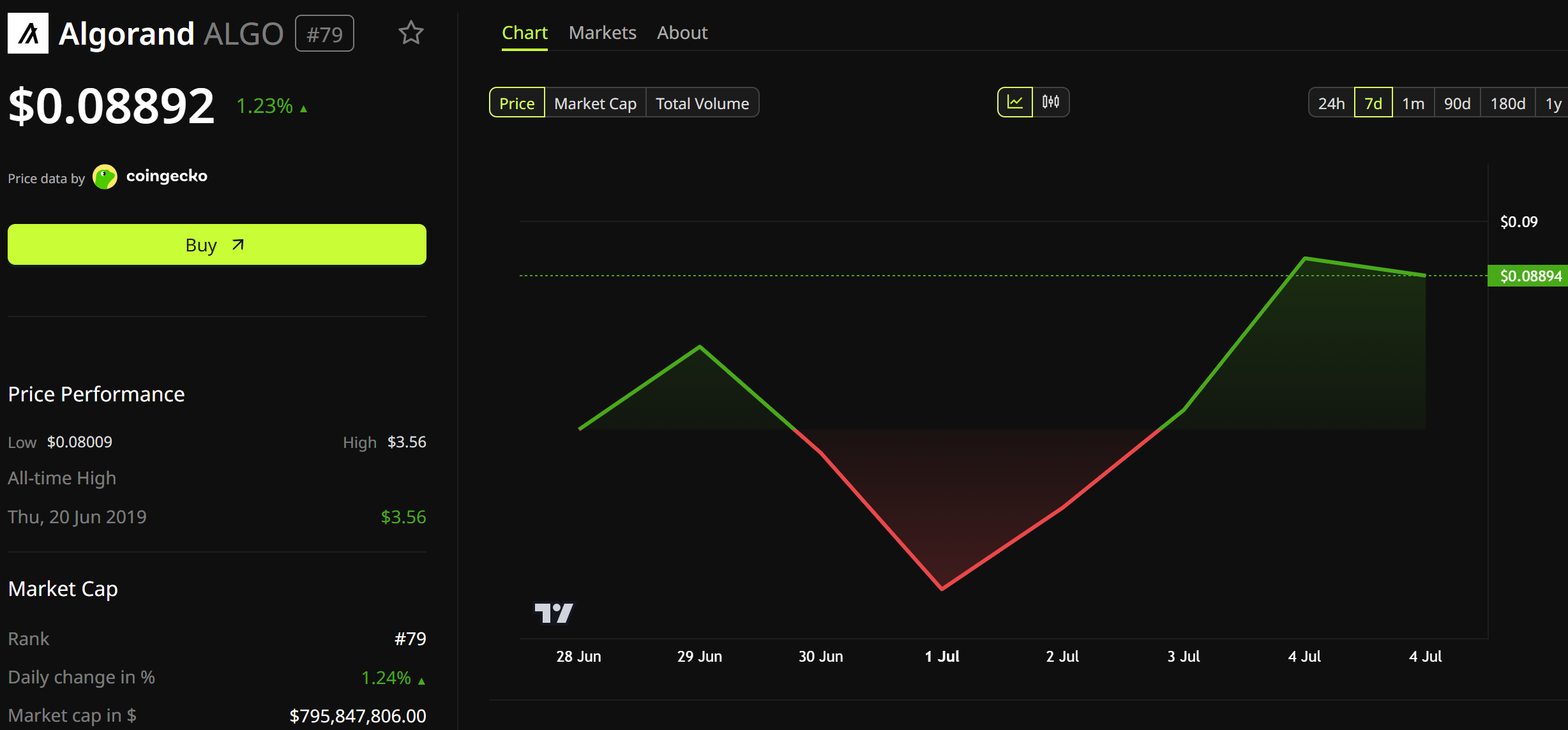
Task: Add Algorand to favorites with the star icon
Action: (x=411, y=33)
